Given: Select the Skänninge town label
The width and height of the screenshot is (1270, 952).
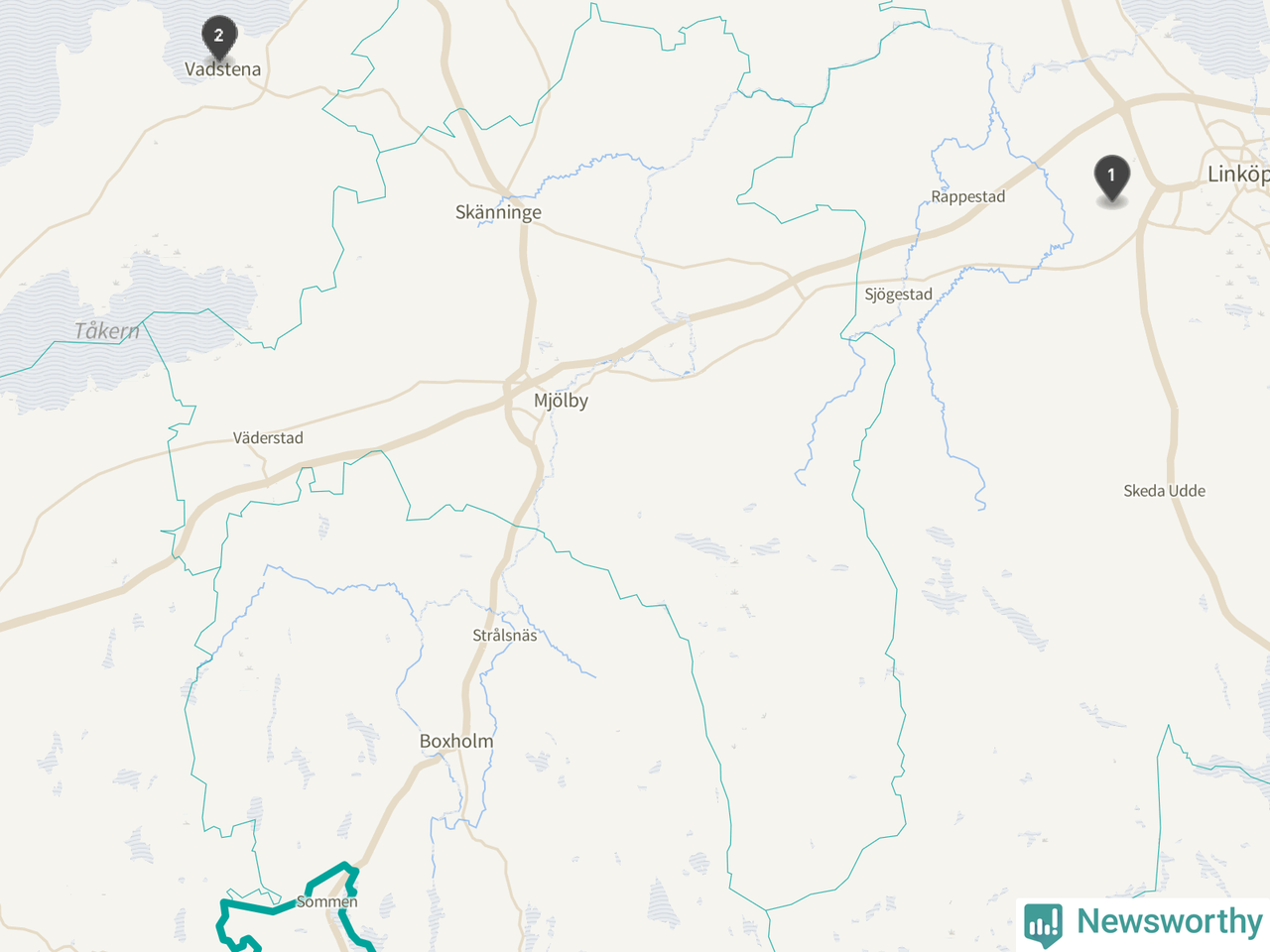Looking at the screenshot, I should (x=498, y=212).
